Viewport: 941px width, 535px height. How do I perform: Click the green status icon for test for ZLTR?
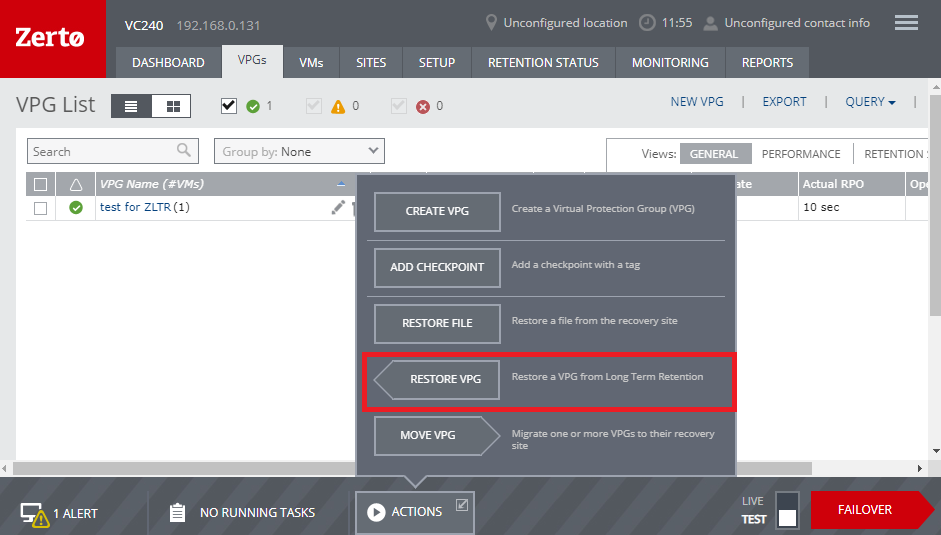(76, 208)
